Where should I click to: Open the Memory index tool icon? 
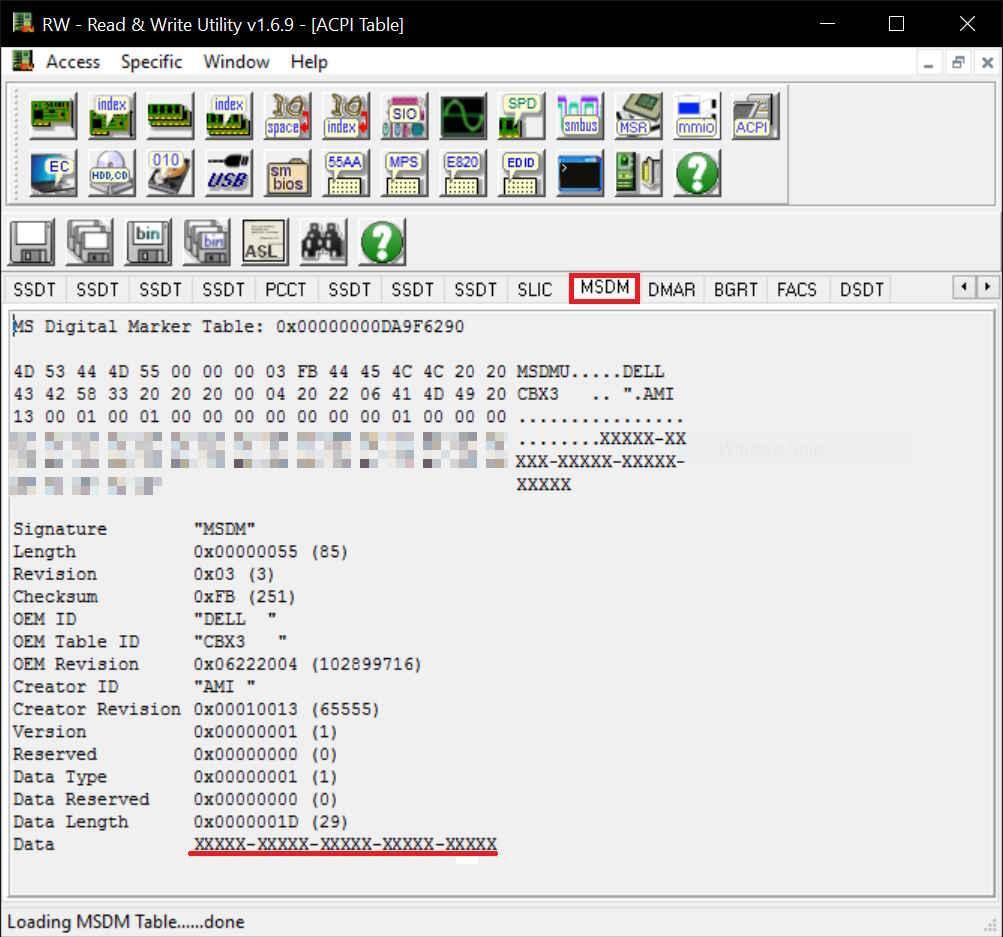228,115
